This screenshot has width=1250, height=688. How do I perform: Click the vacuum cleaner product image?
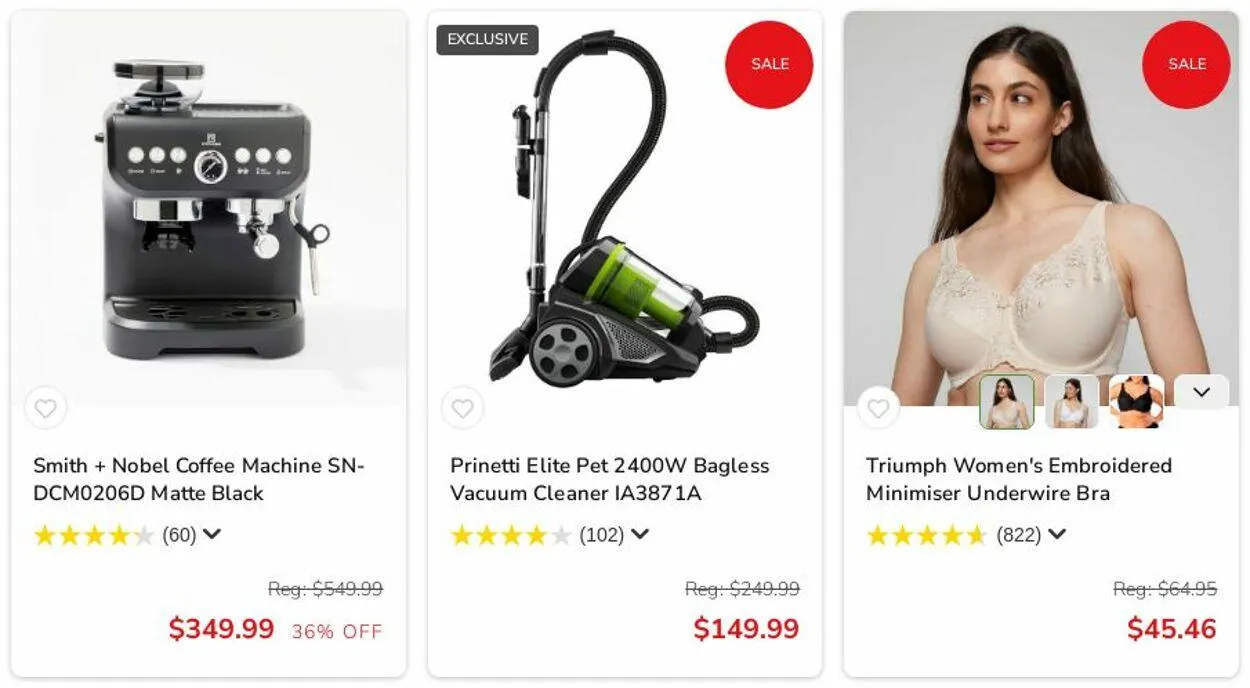(625, 208)
